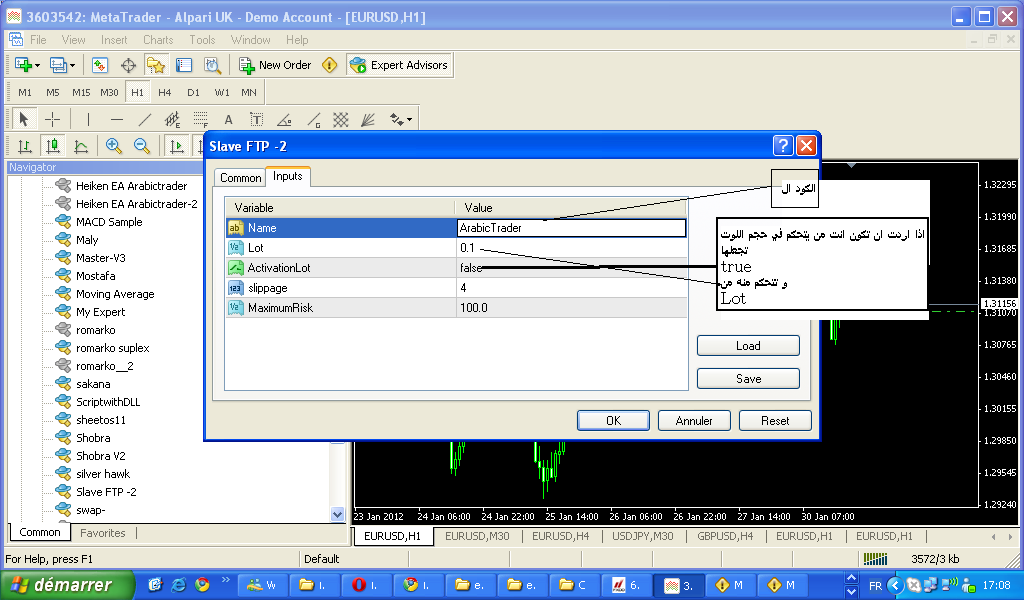Image resolution: width=1024 pixels, height=600 pixels.
Task: Switch to GBPUSD,H4 chart tab
Action: [725, 536]
